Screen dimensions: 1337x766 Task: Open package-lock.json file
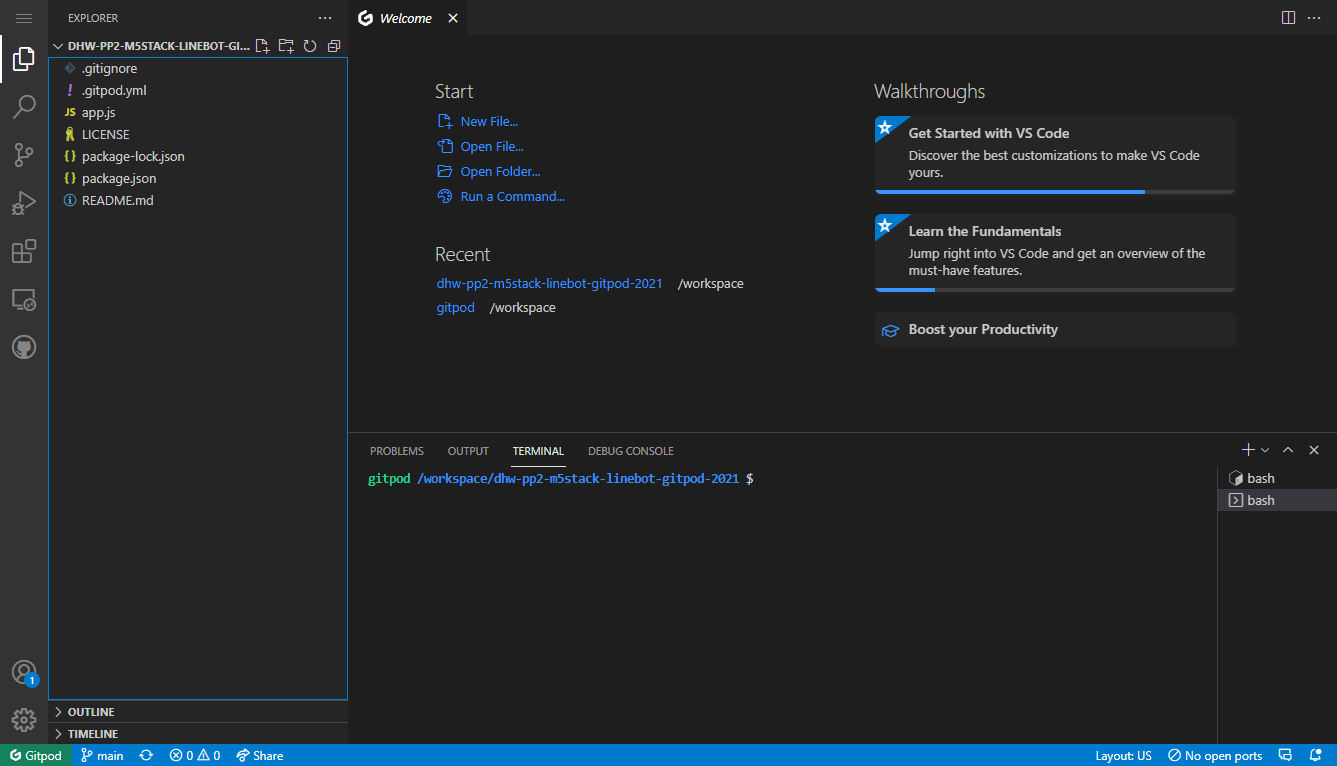[198, 156]
